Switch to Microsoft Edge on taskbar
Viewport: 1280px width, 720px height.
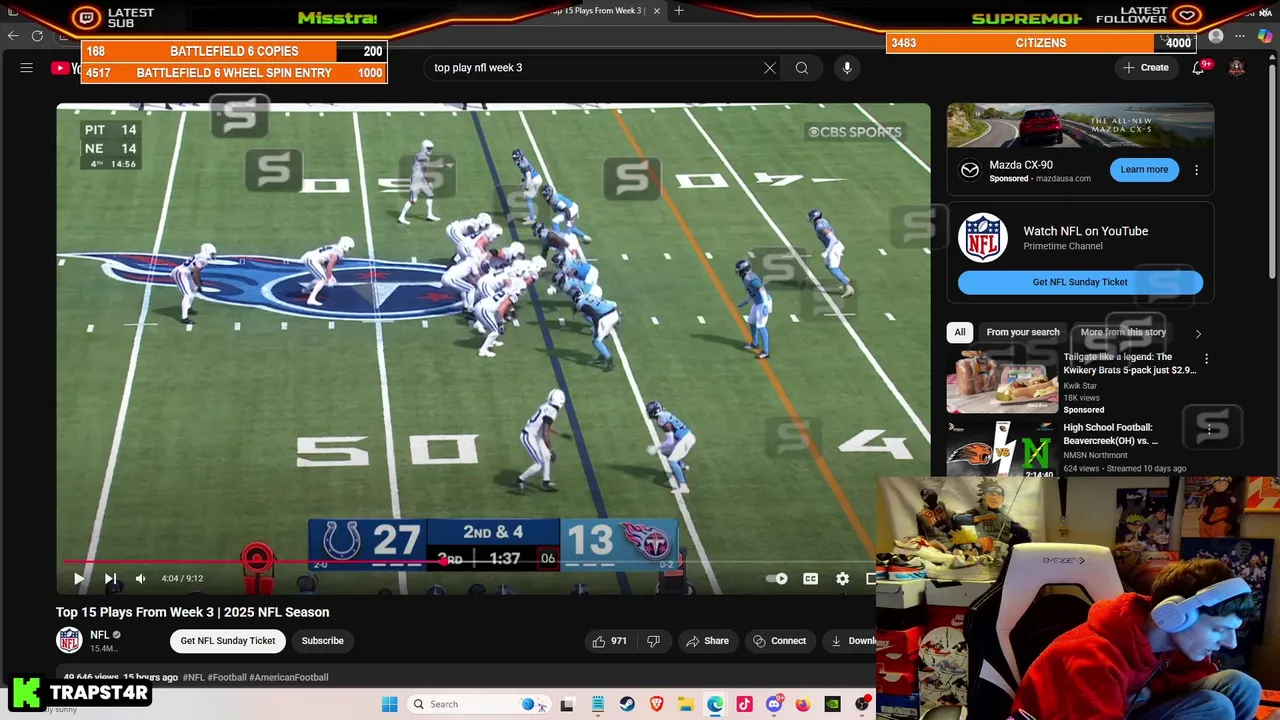(x=715, y=704)
